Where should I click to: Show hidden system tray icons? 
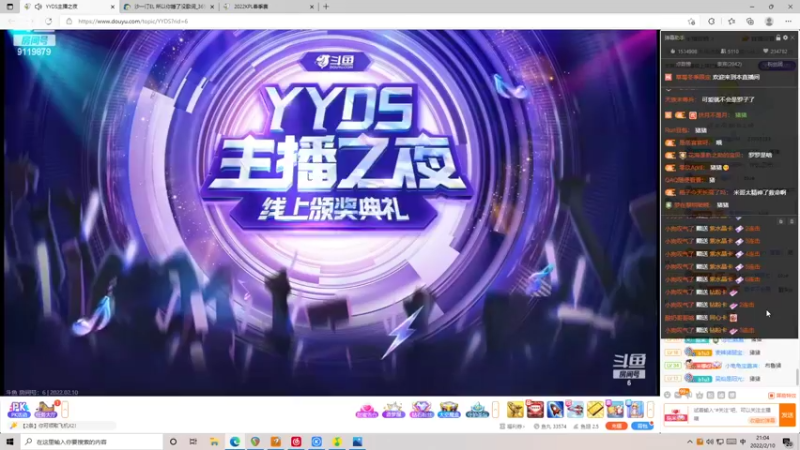click(x=690, y=442)
